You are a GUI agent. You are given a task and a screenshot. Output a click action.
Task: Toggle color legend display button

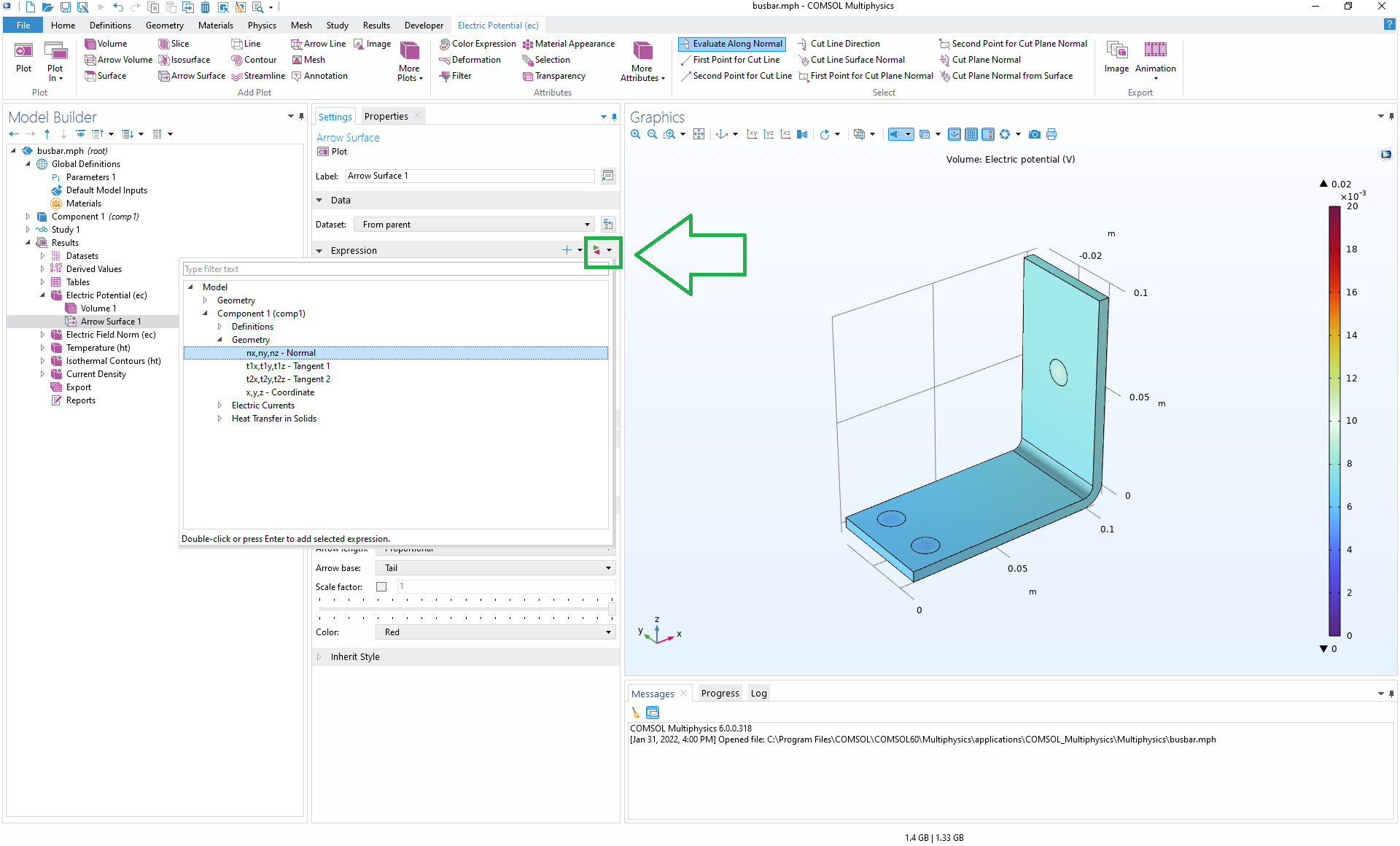coord(988,134)
